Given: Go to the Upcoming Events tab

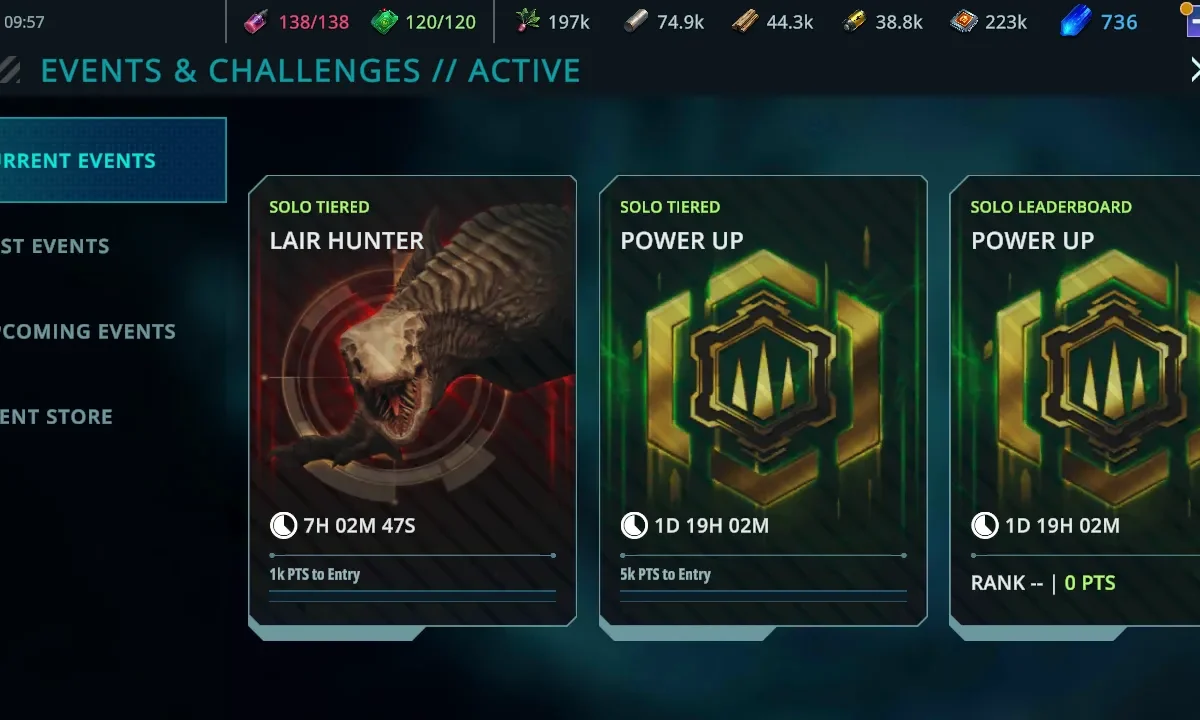Looking at the screenshot, I should pos(88,331).
